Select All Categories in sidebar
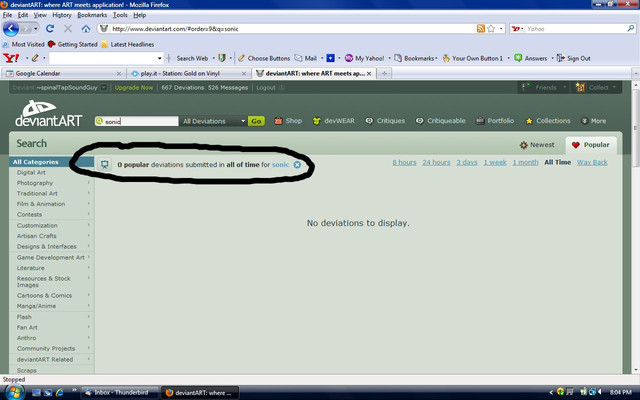Screen dimensions: 640x400 (51, 162)
